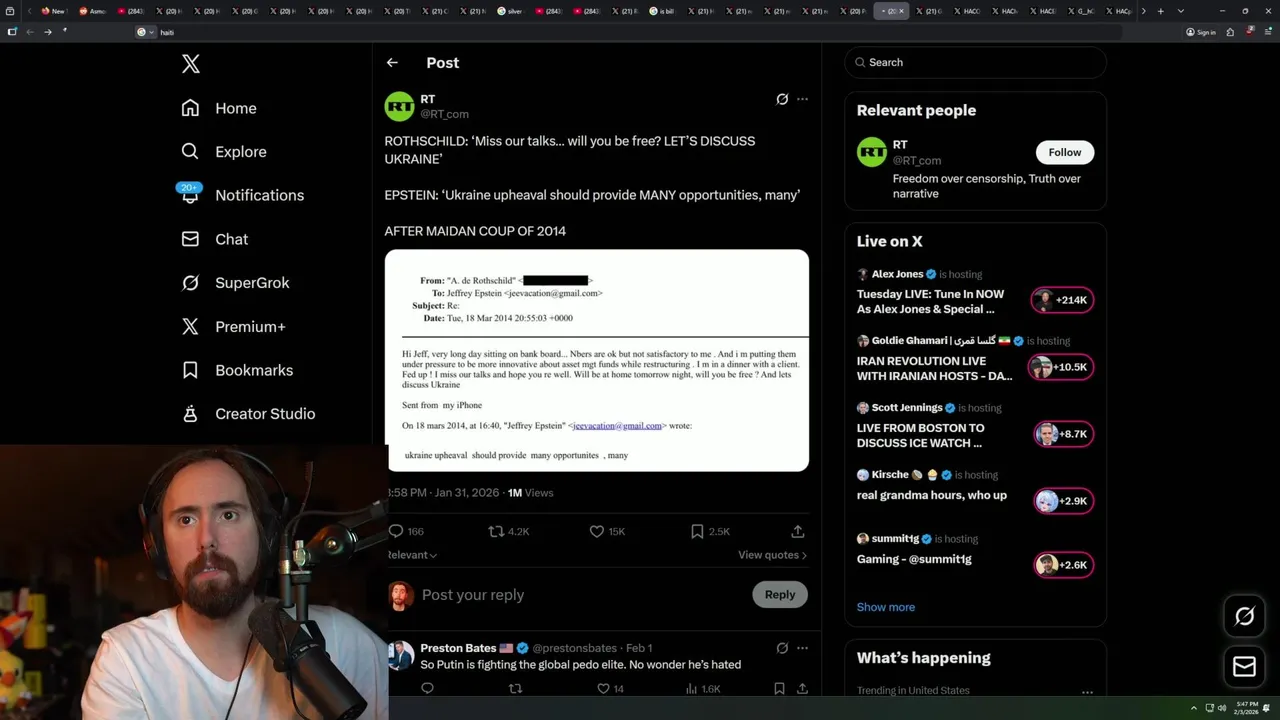Join Alex Jones live +214K
This screenshot has width=1280, height=720.
[x=1062, y=300]
